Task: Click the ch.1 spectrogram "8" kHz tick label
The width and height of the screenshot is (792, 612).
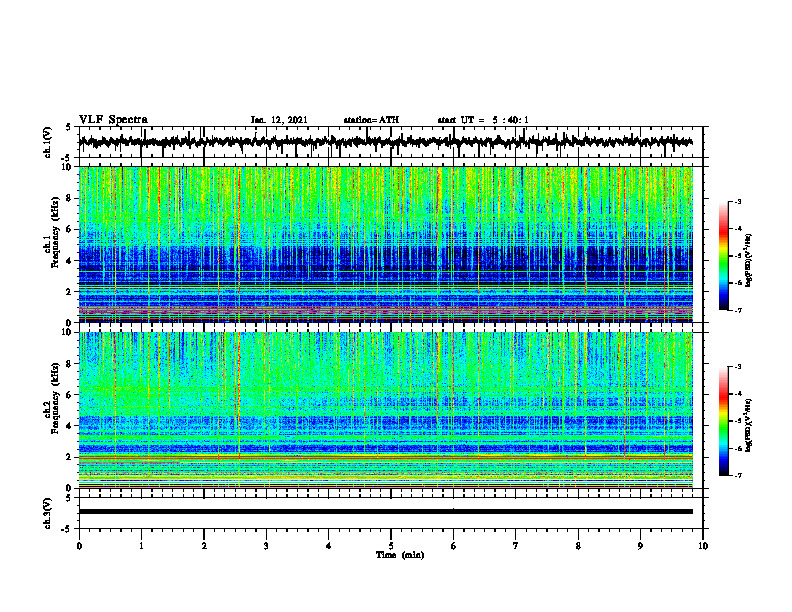Action: [x=70, y=198]
